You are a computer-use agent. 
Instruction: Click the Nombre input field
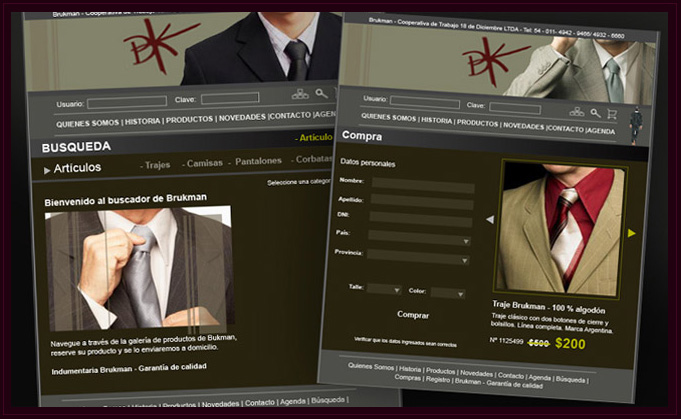(x=423, y=185)
